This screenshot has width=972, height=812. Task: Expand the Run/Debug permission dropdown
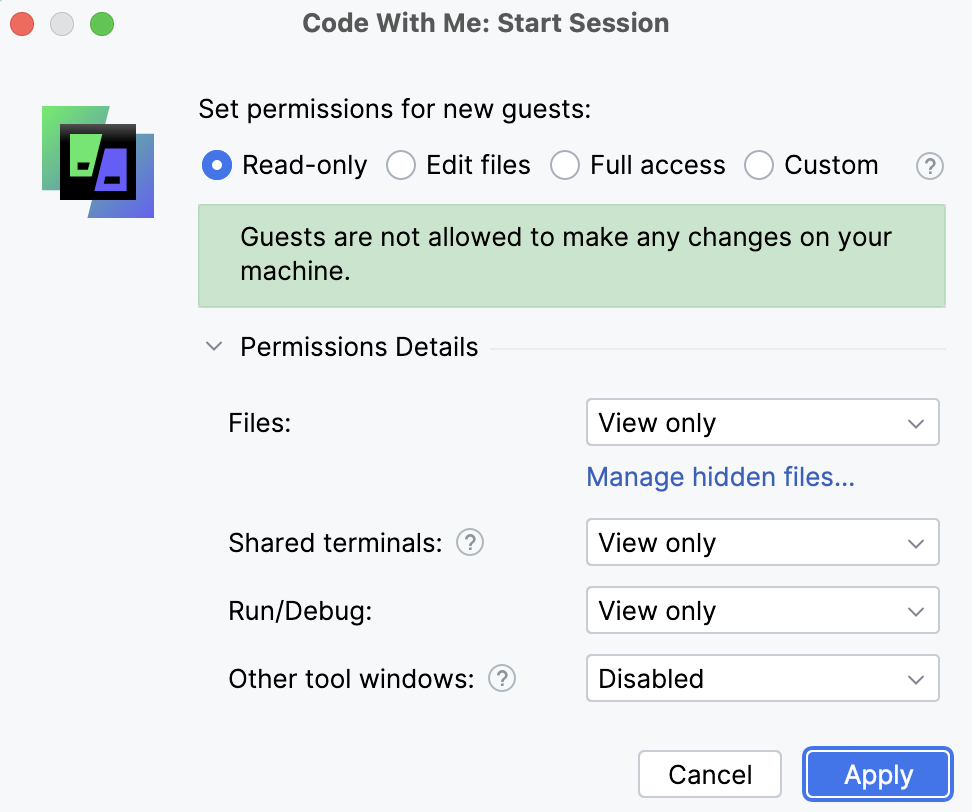[x=762, y=611]
